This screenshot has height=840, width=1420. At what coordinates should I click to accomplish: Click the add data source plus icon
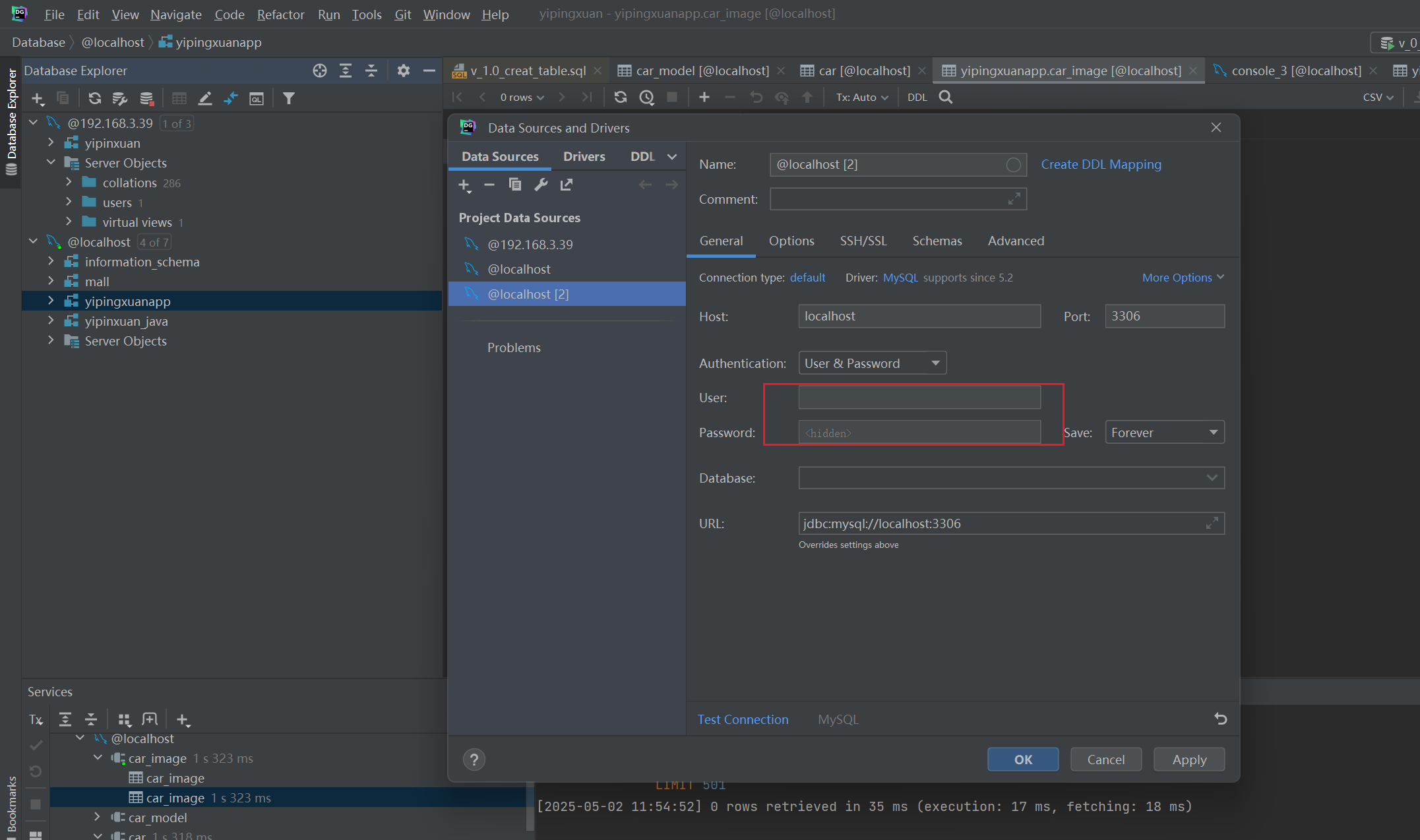(x=464, y=185)
